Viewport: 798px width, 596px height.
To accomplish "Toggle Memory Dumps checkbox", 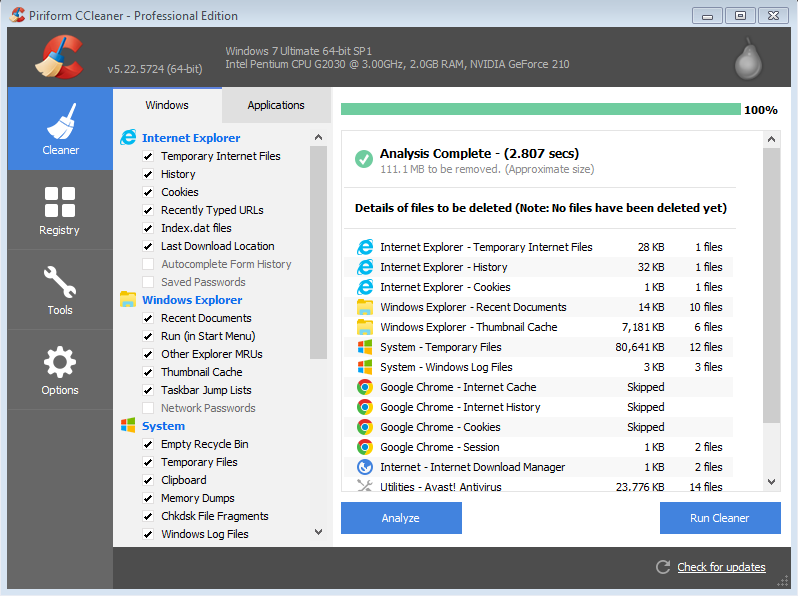I will click(148, 498).
